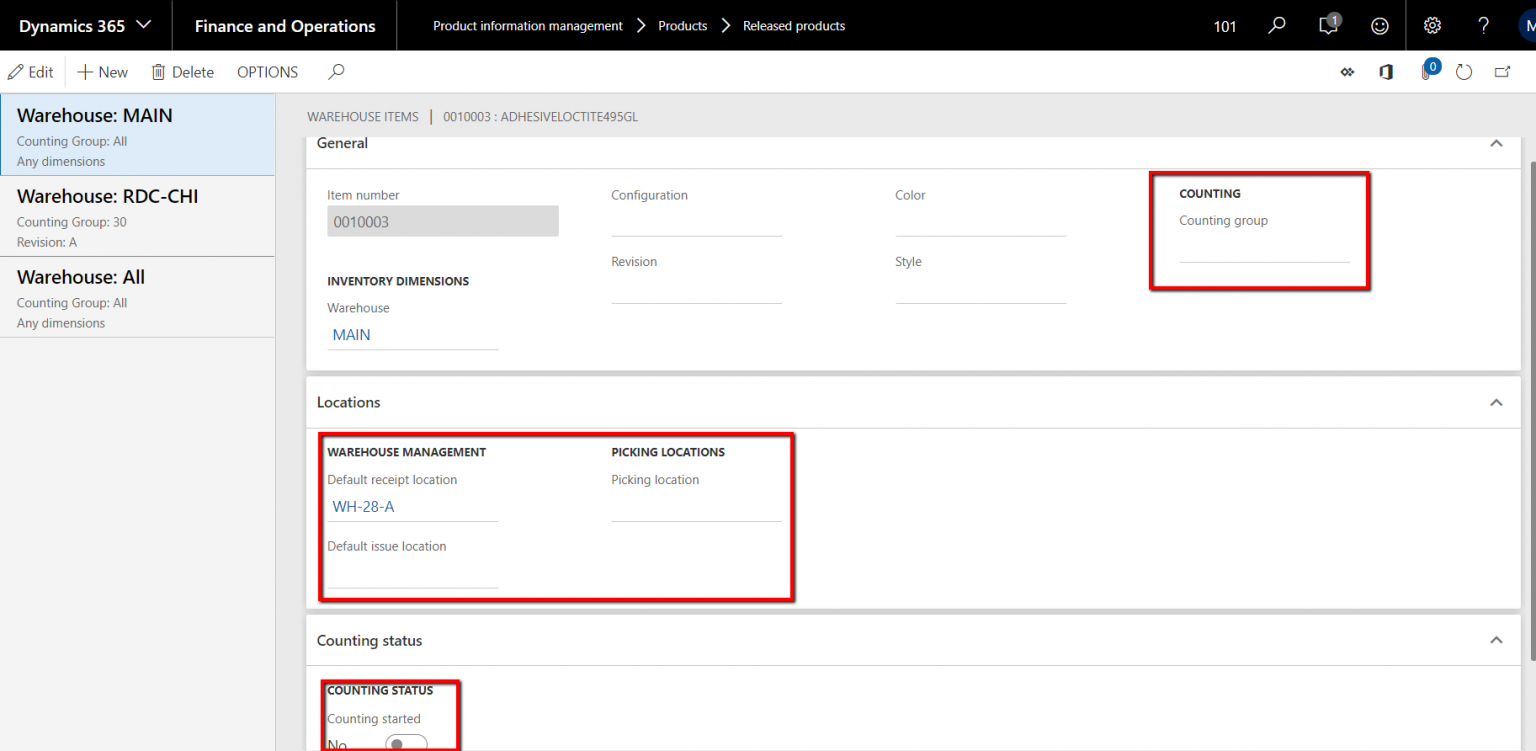Open the Dynamics 365 app dropdown chevron
Viewport: 1536px width, 751px height.
click(x=143, y=25)
